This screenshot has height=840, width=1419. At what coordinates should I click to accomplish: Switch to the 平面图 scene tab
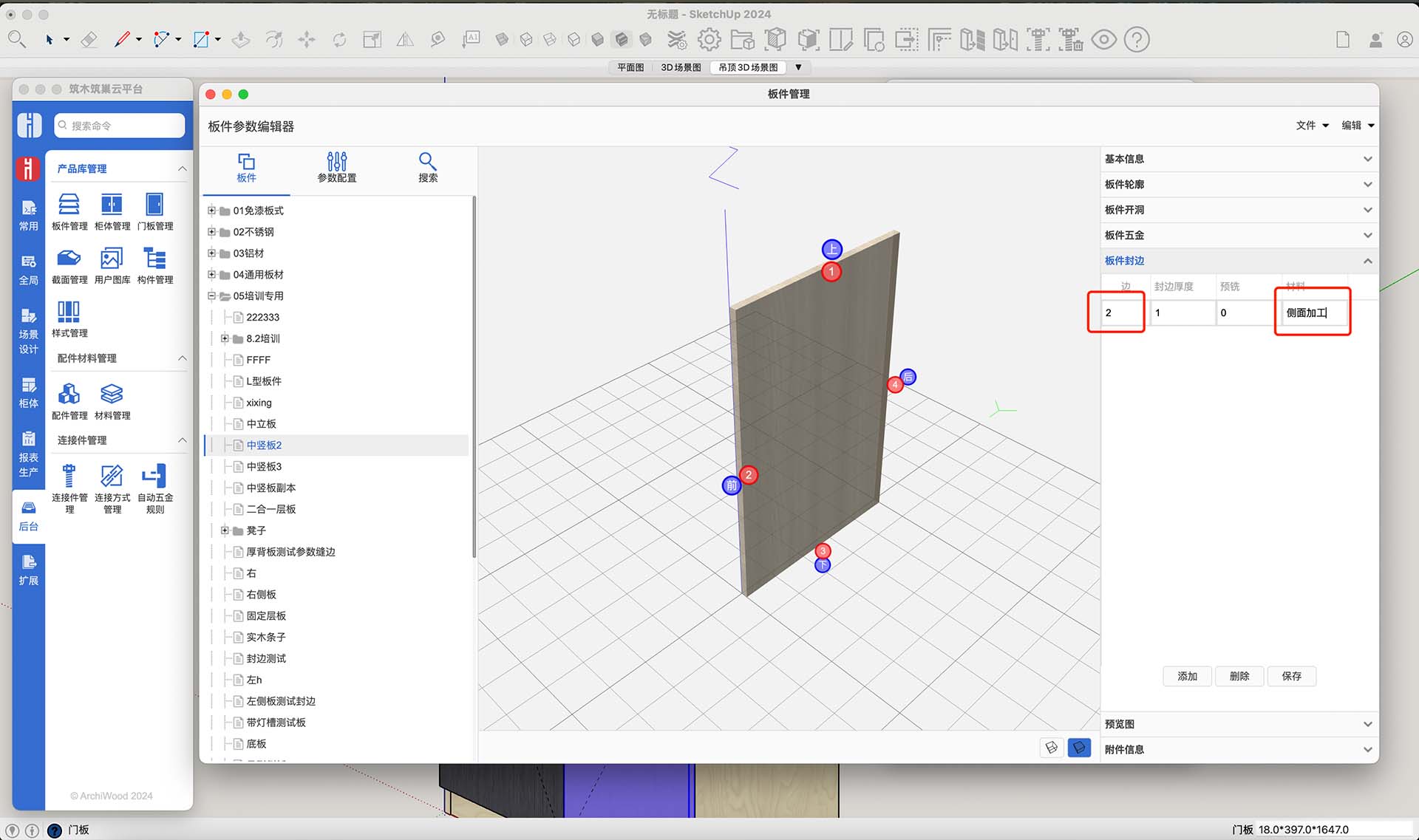tap(630, 67)
